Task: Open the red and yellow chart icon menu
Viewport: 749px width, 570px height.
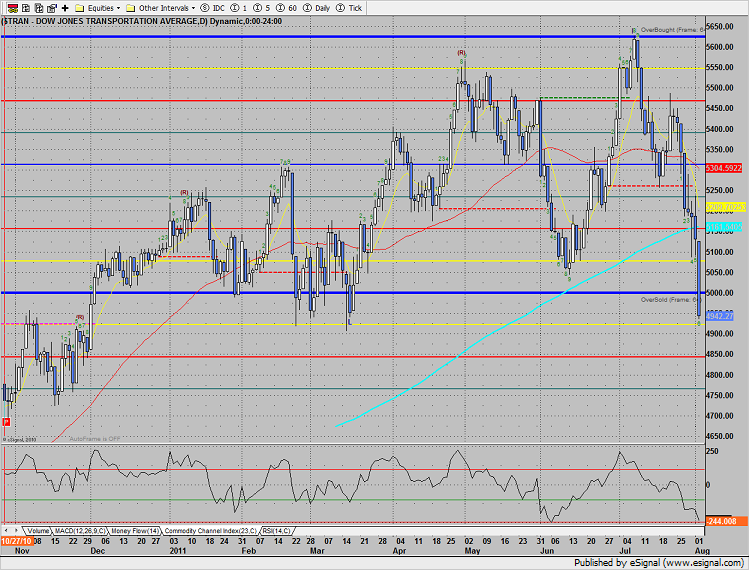Action: 13,8
